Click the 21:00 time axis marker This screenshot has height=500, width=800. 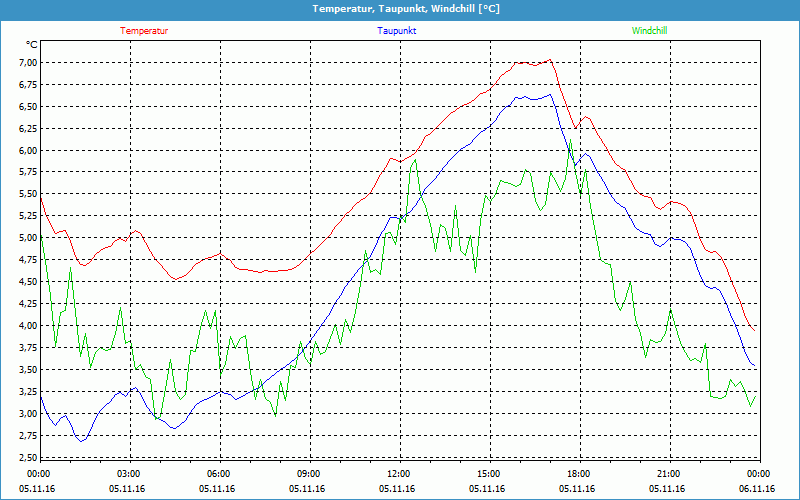point(668,474)
